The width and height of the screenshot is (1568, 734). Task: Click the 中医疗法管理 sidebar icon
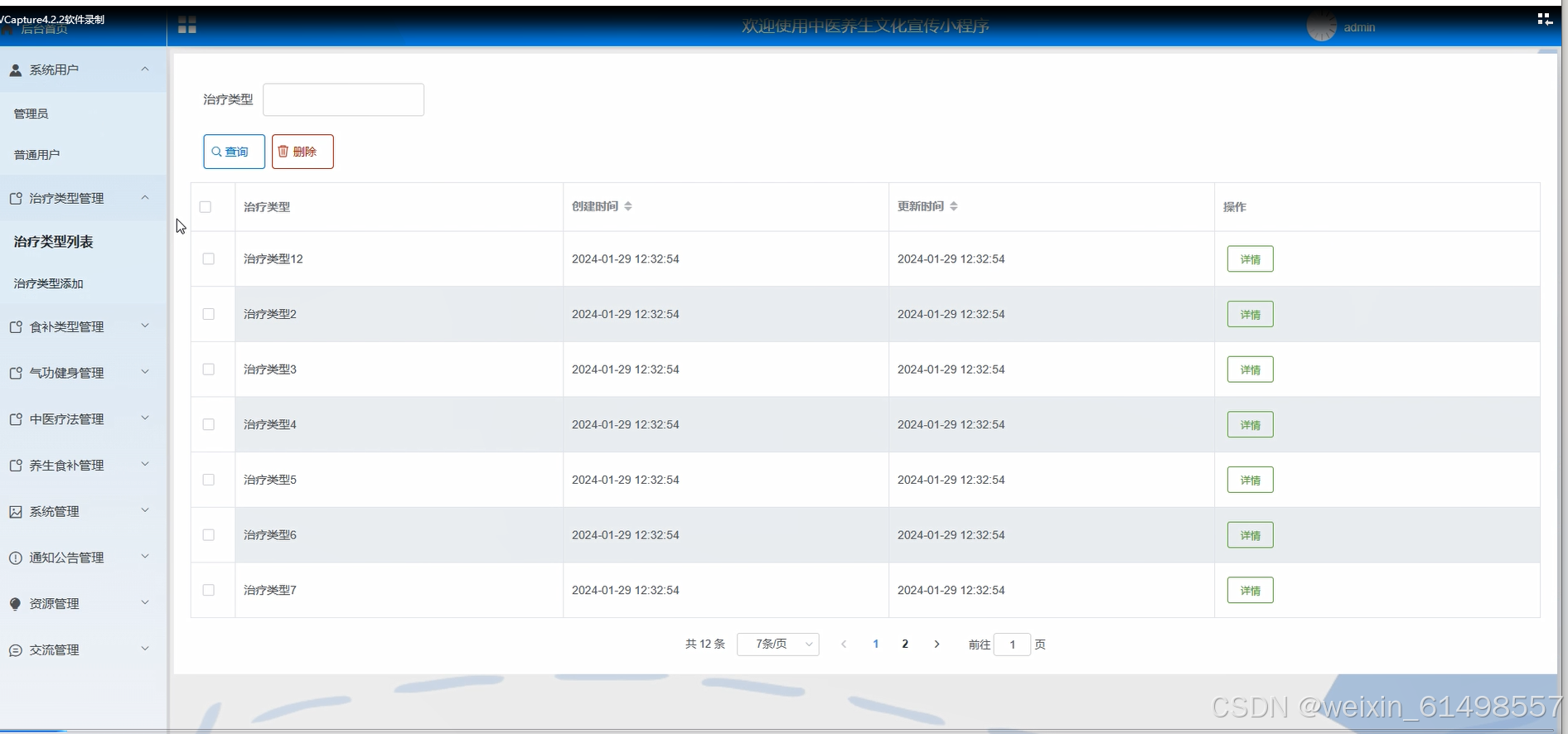16,420
